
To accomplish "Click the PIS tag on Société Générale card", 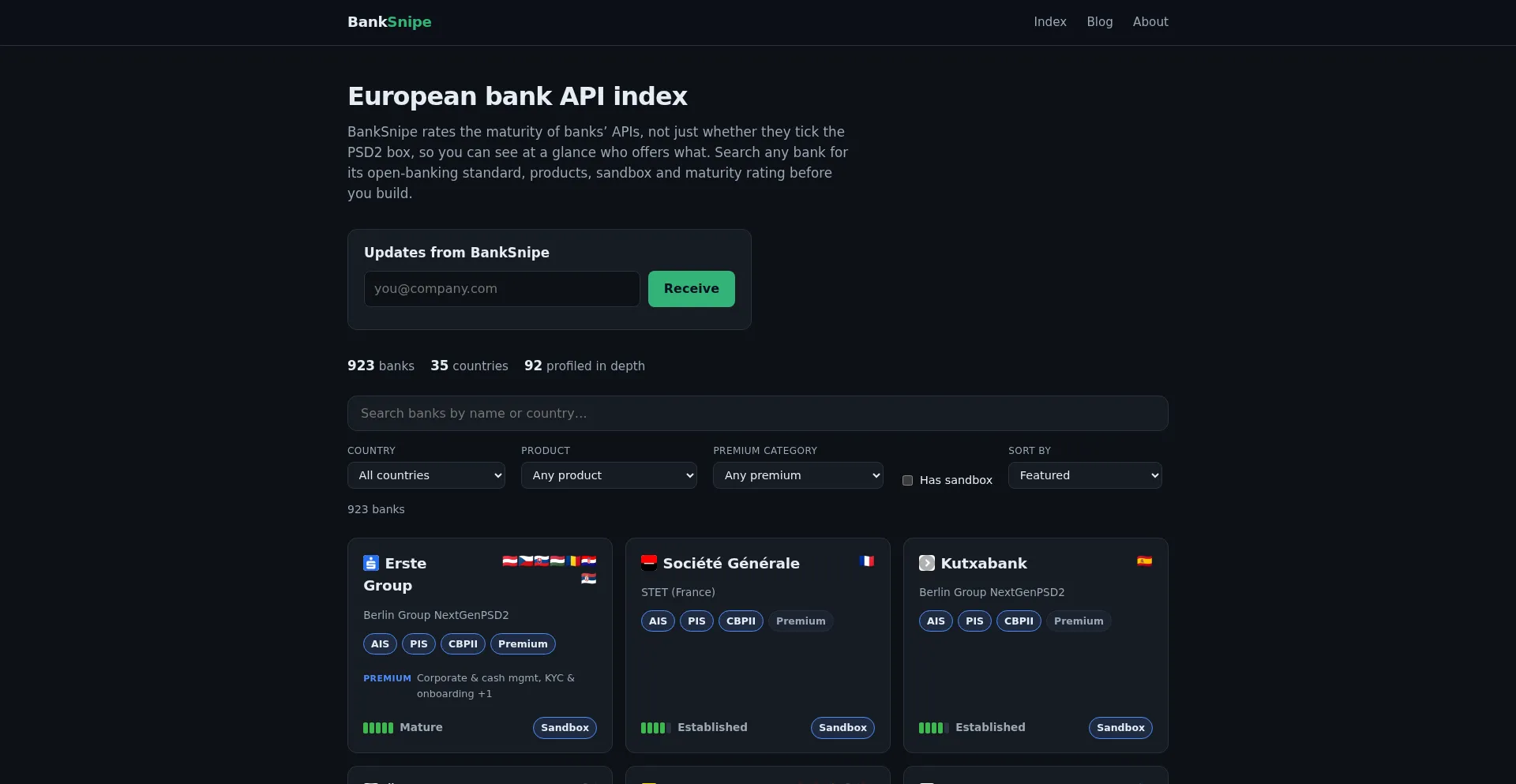I will (696, 621).
